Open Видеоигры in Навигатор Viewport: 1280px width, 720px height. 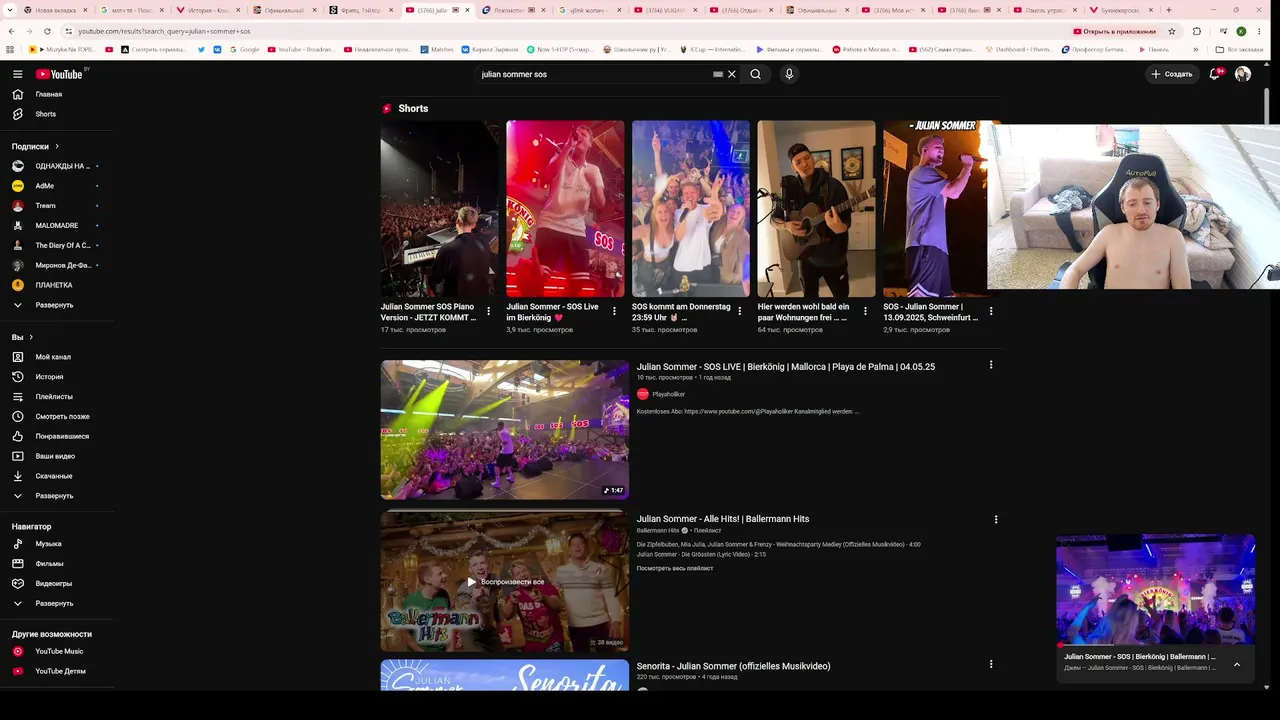coord(54,583)
